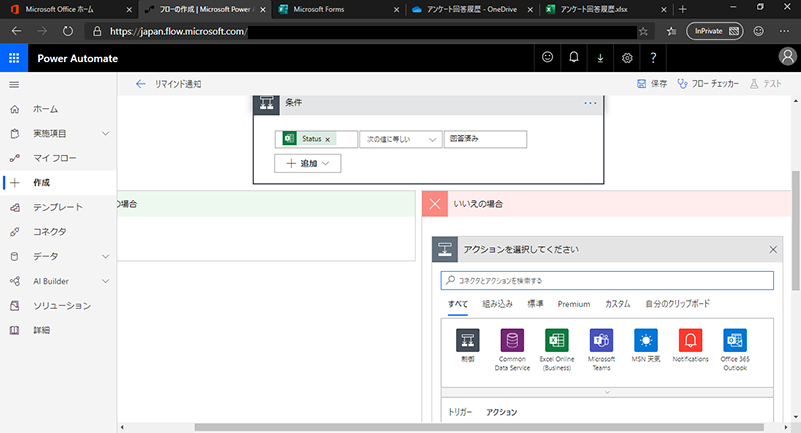This screenshot has height=433, width=801.
Task: Select the Excel Online (Business) connector icon
Action: coord(556,340)
